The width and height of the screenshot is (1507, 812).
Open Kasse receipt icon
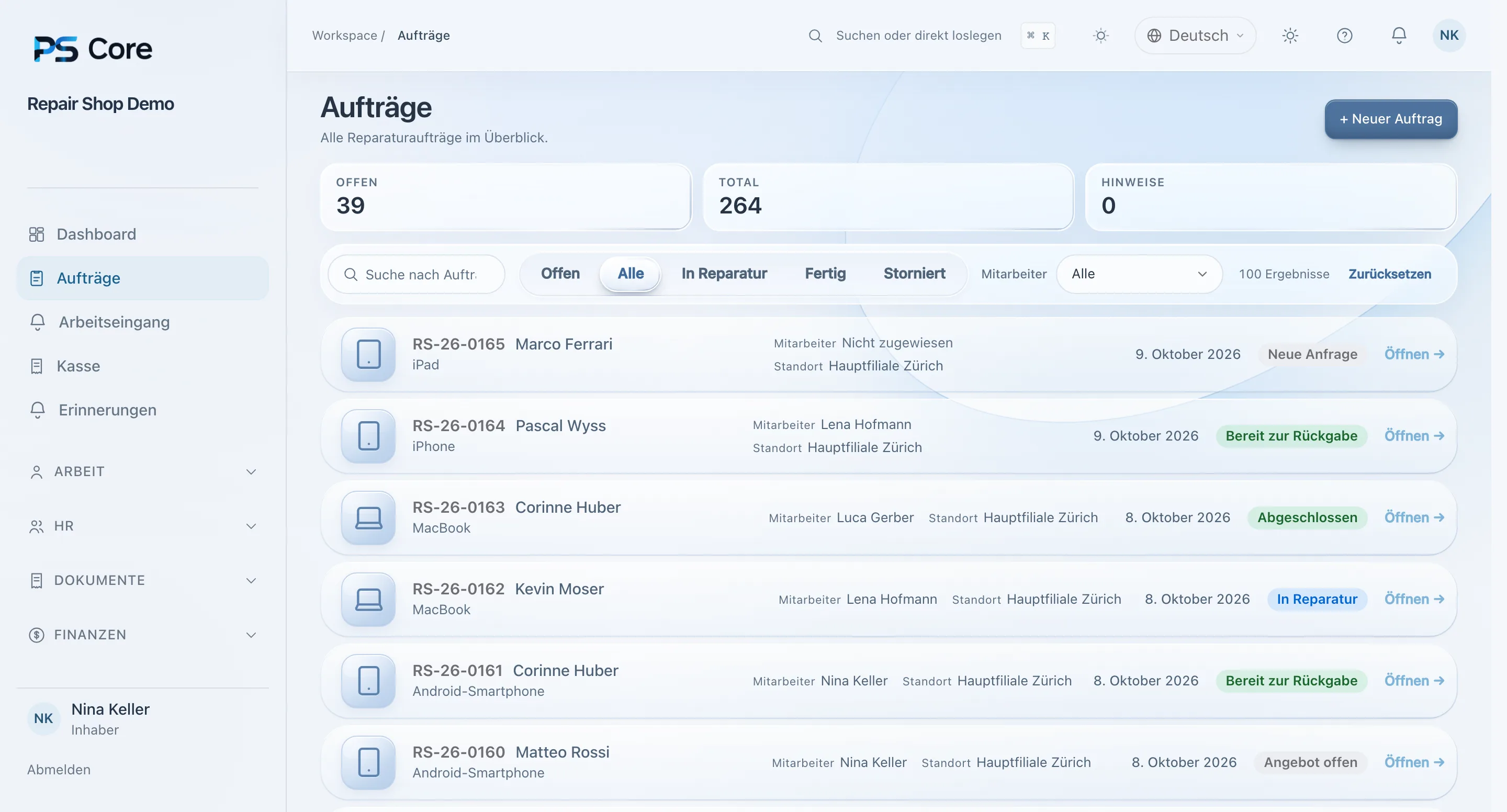click(36, 366)
